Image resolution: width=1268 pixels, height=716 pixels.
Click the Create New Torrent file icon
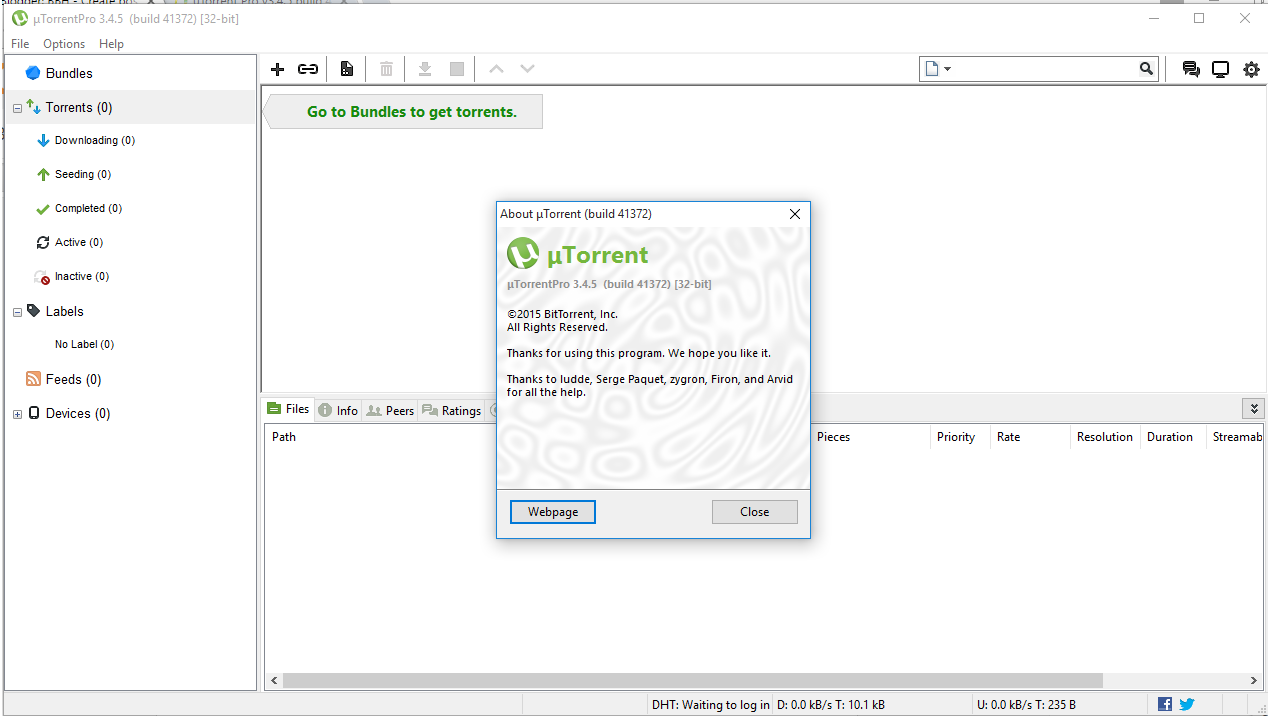(346, 69)
